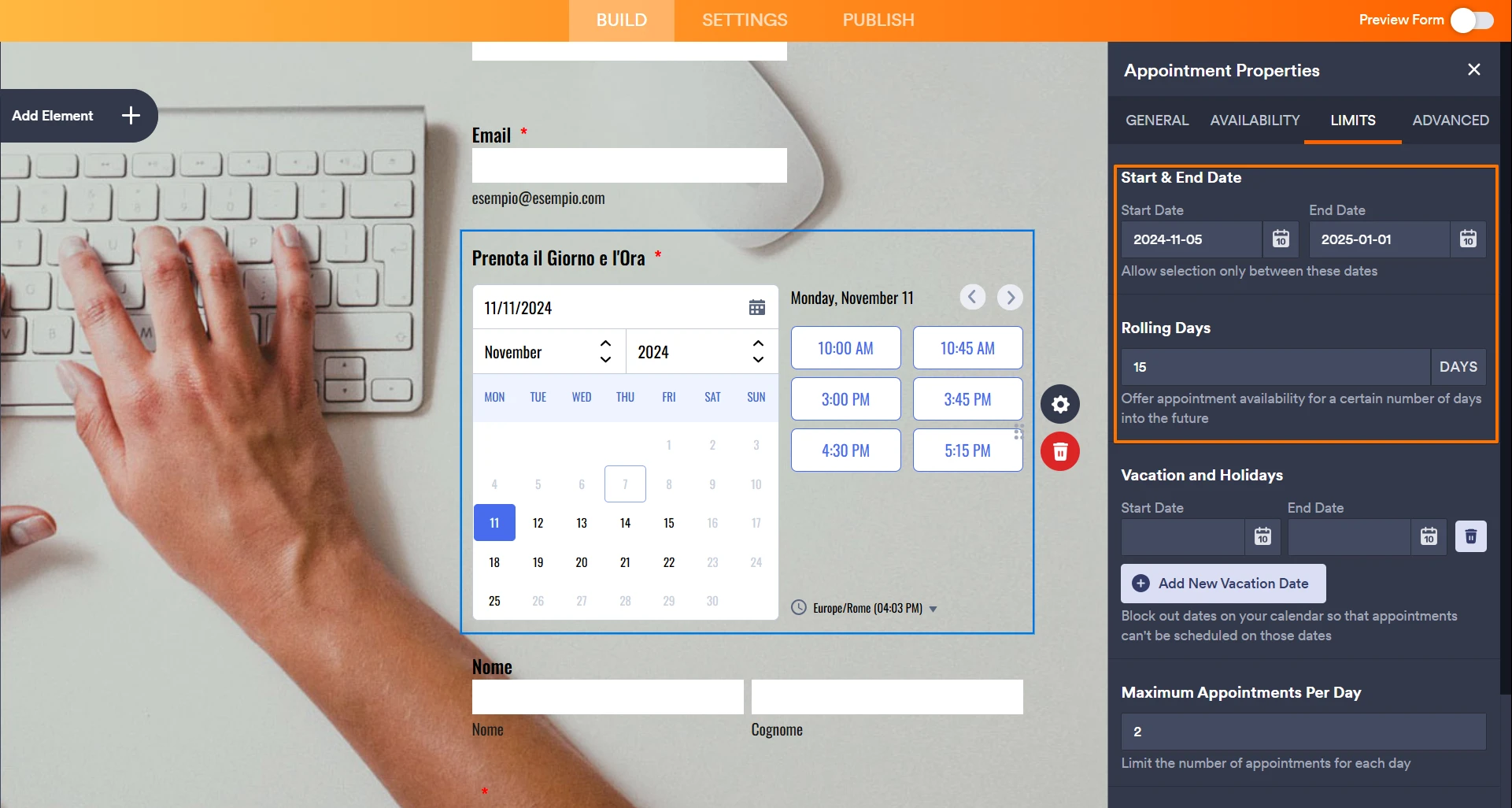Go to the next day's time slots
The width and height of the screenshot is (1512, 808).
pos(1010,297)
